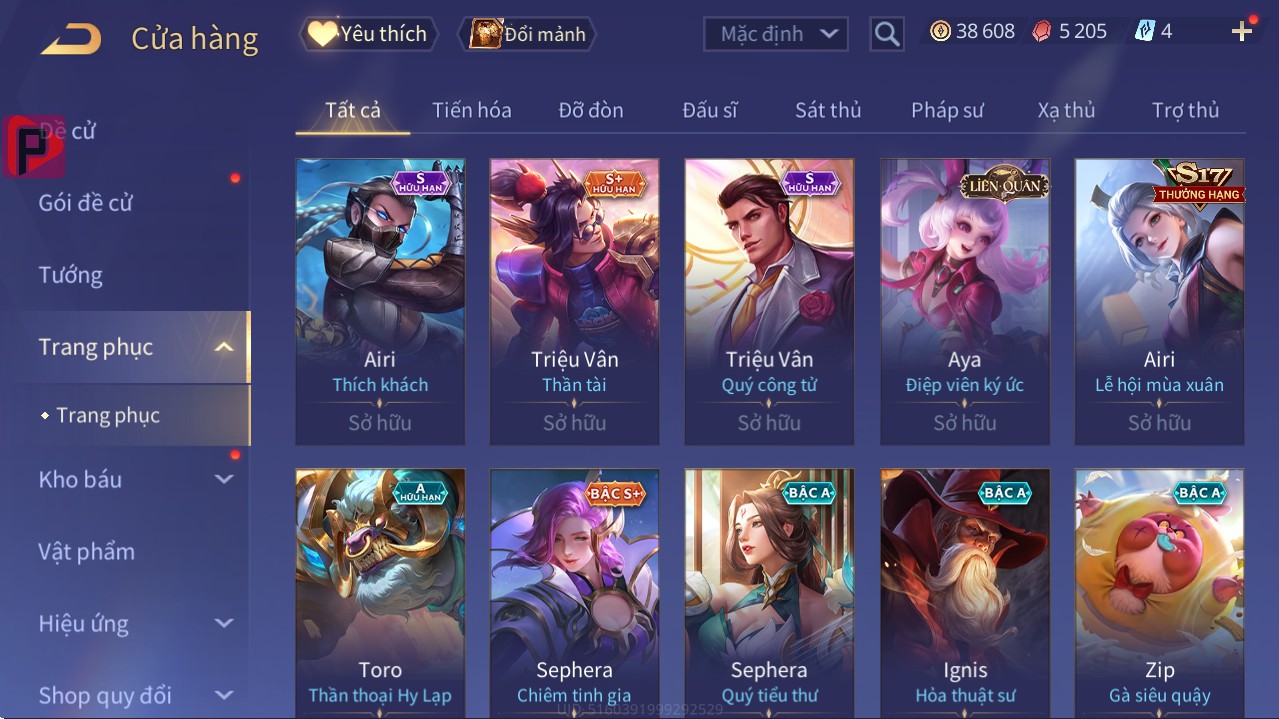
Task: Tap the plus icon to add currency
Action: coord(1242,32)
